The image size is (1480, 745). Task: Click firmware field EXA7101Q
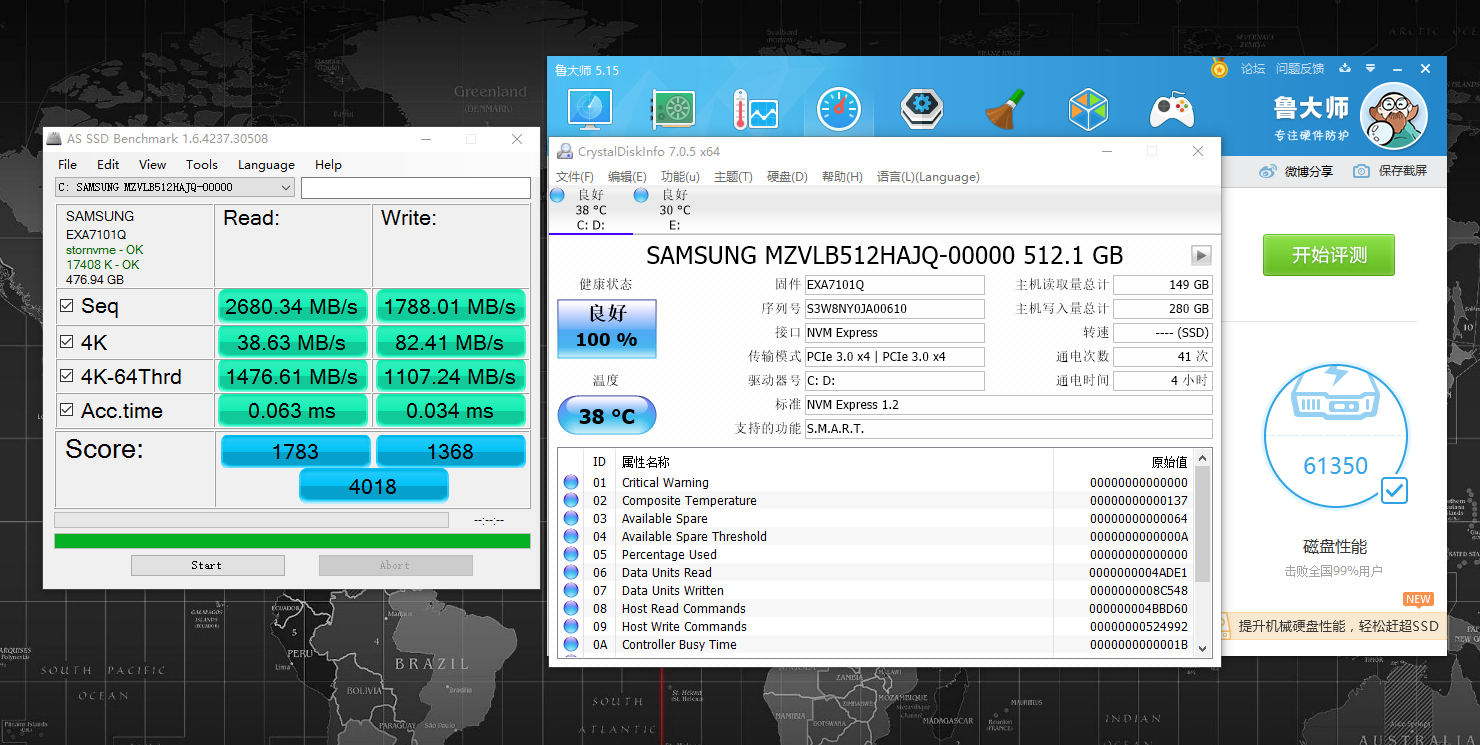click(x=894, y=285)
